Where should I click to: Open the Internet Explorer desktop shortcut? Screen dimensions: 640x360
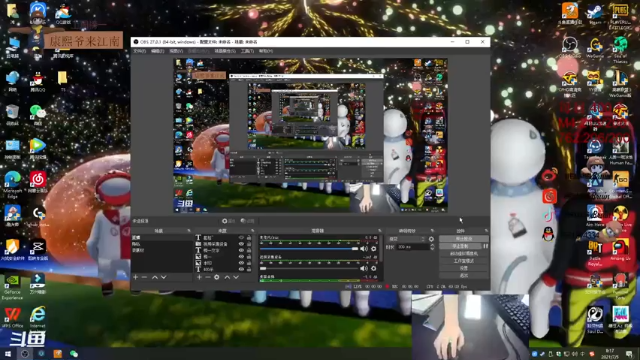point(38,317)
